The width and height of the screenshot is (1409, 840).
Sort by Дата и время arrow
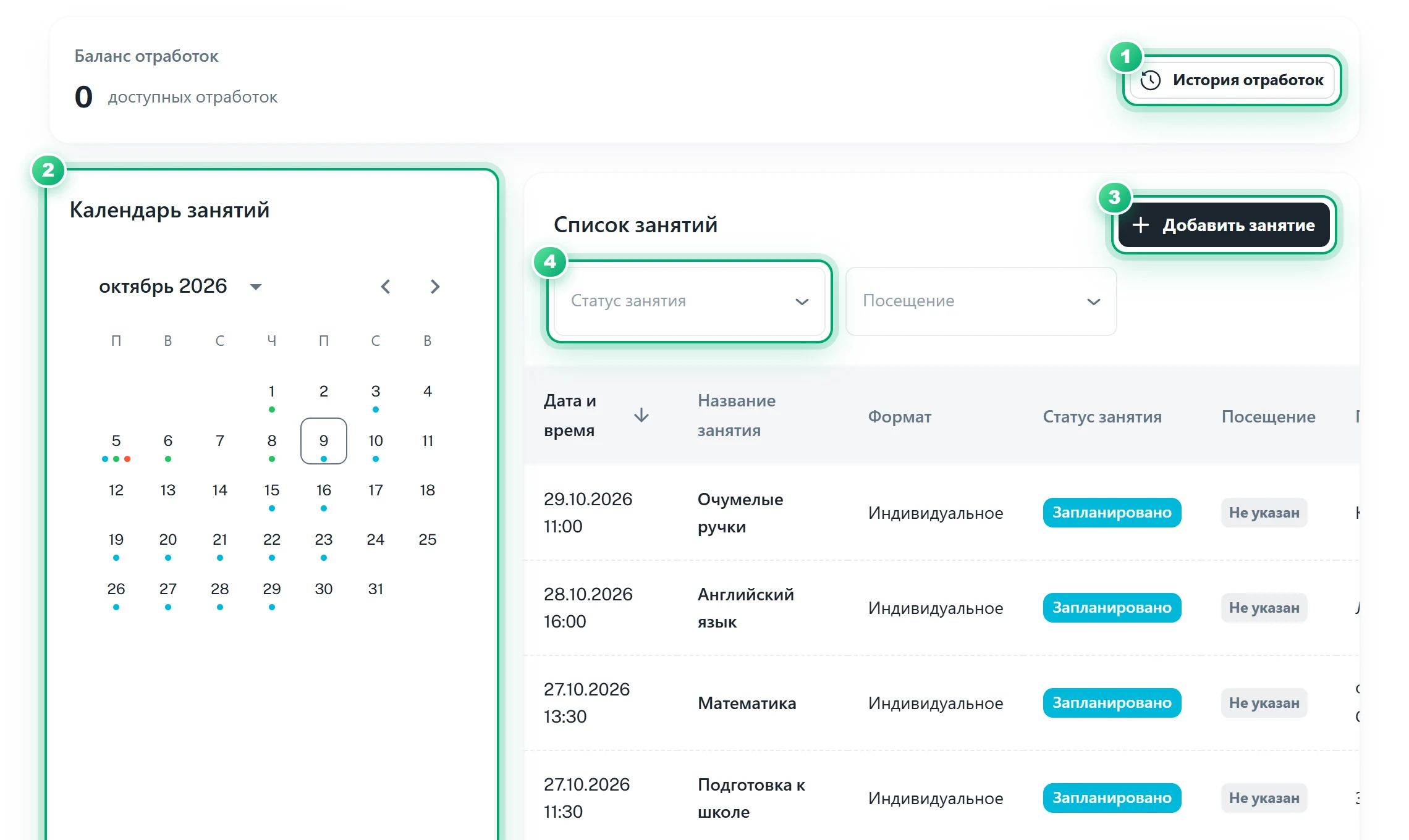pos(641,415)
